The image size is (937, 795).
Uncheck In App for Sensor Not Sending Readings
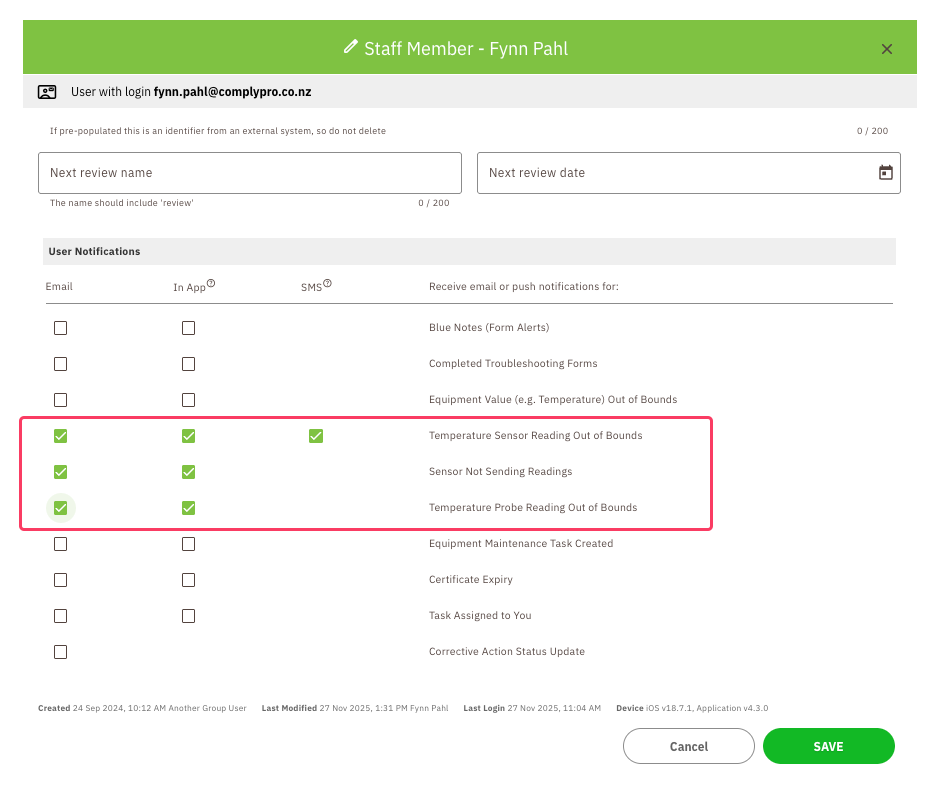(188, 472)
